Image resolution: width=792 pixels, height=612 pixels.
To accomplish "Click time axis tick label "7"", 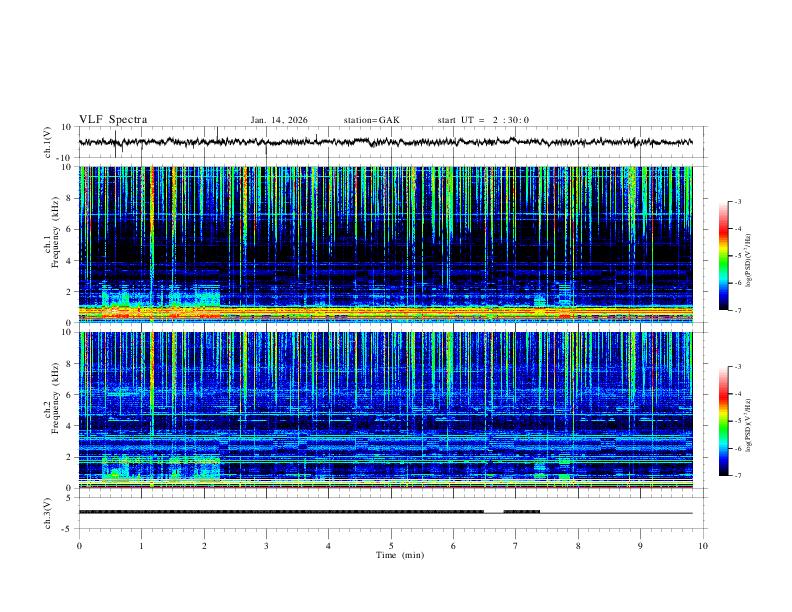I will coord(516,546).
